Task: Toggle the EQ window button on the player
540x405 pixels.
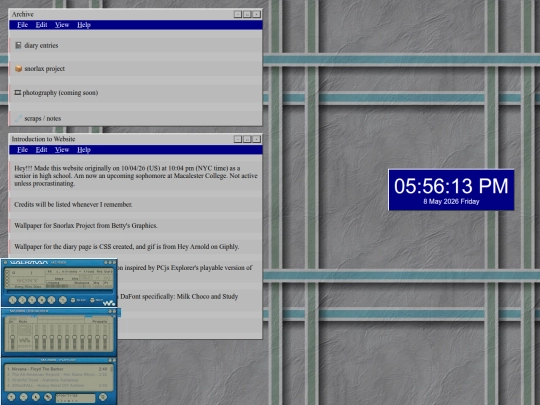Action: (97, 286)
